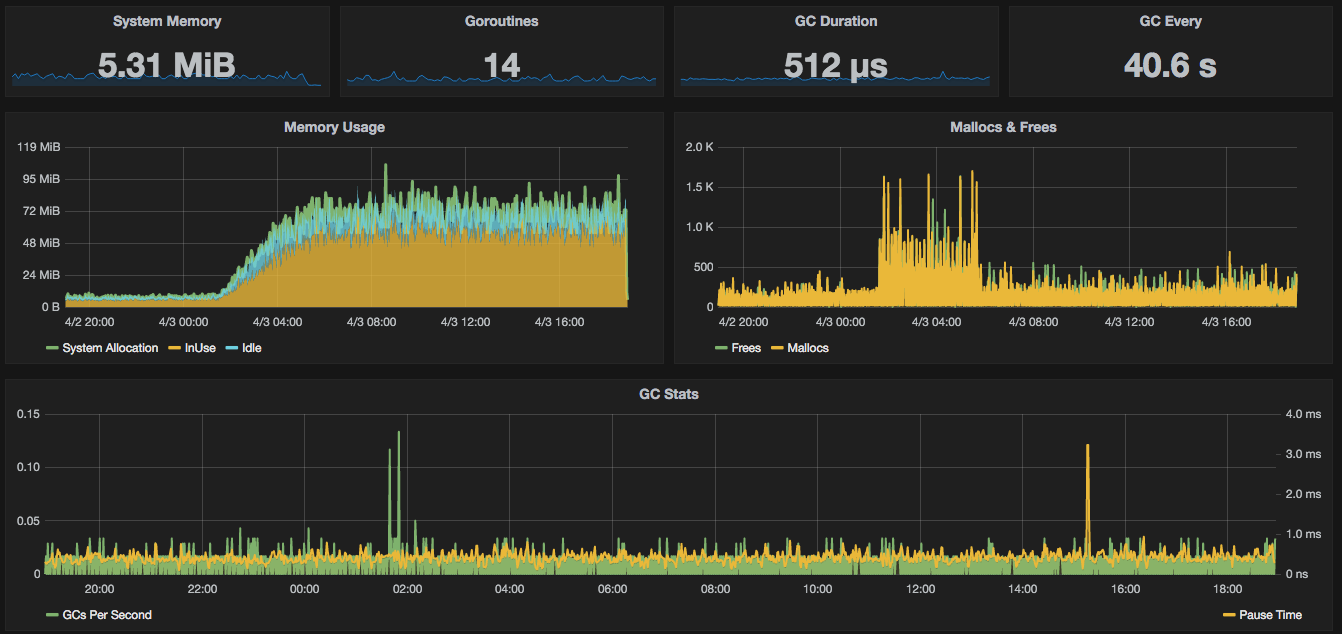Click the 0.15 y-axis label in GC Stats

tap(27, 414)
